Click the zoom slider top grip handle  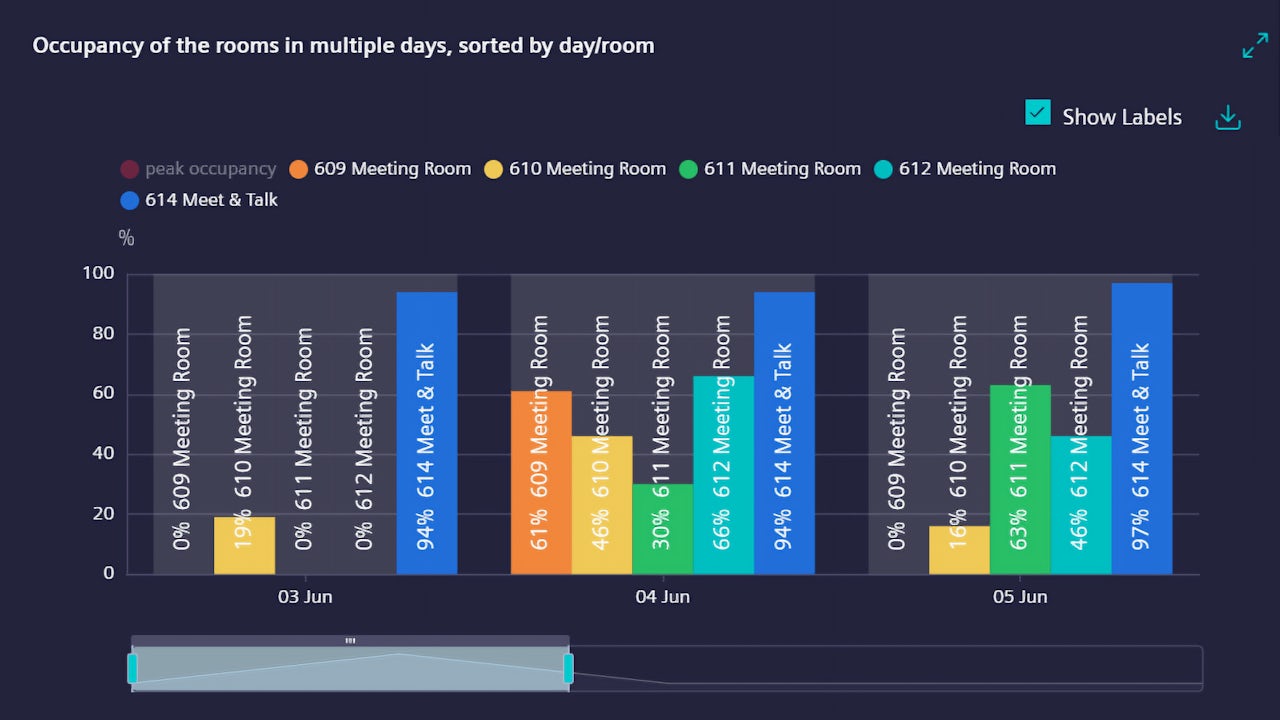[350, 640]
